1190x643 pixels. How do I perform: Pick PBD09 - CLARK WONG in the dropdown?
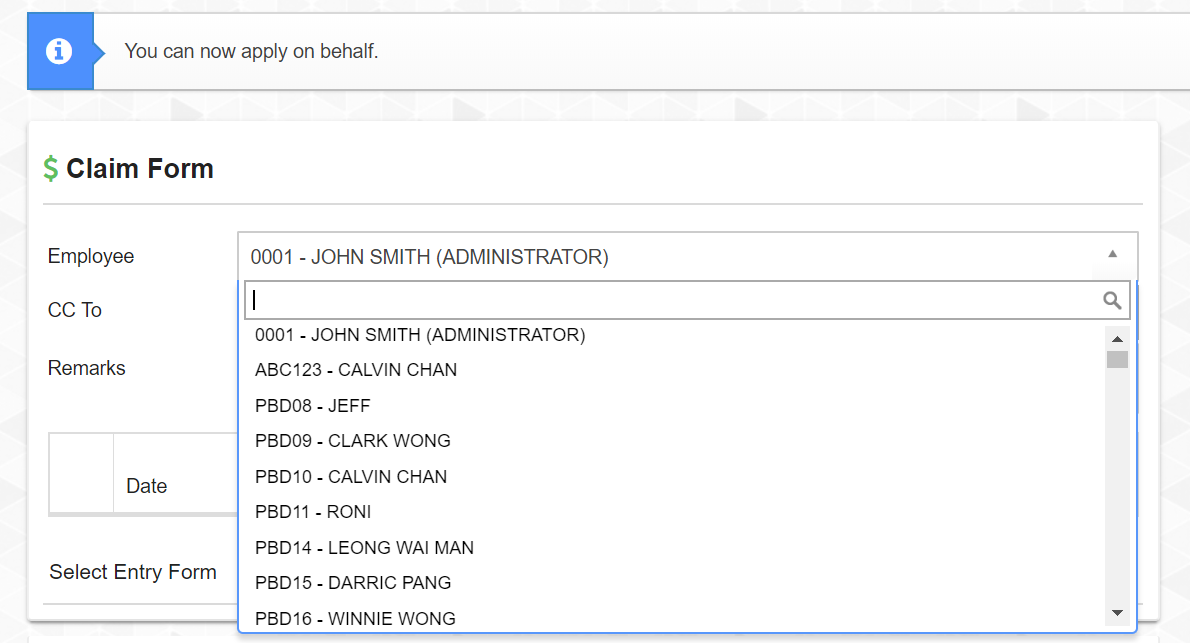(353, 441)
